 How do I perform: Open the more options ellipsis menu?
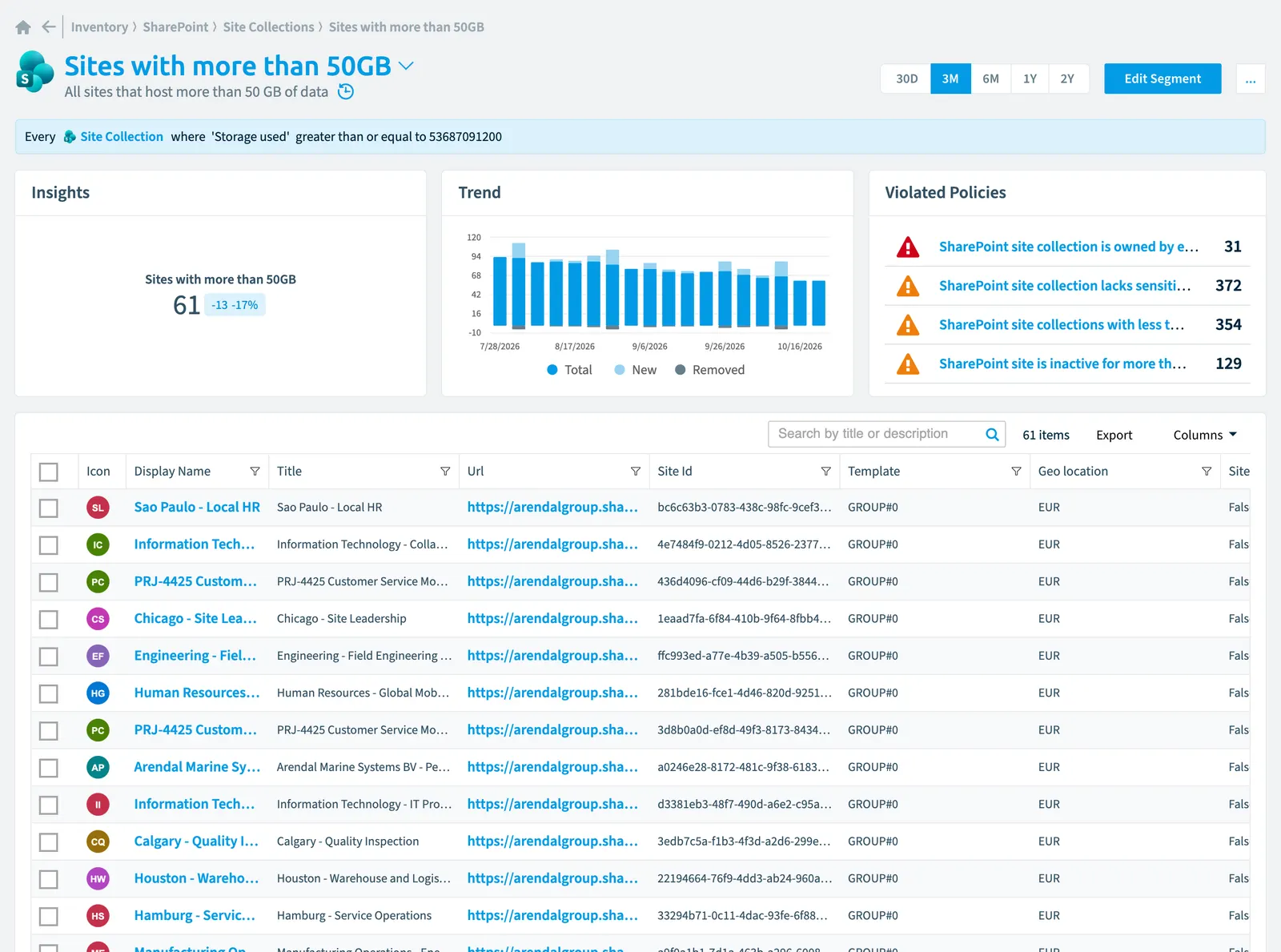click(x=1251, y=78)
